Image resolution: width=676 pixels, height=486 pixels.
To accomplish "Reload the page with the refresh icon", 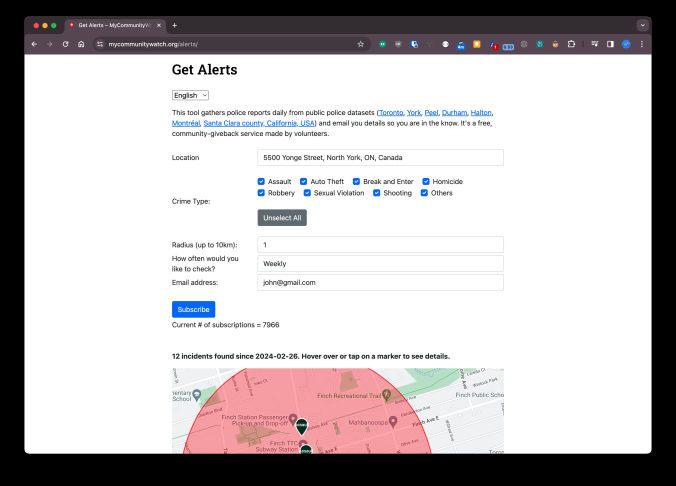I will click(66, 44).
